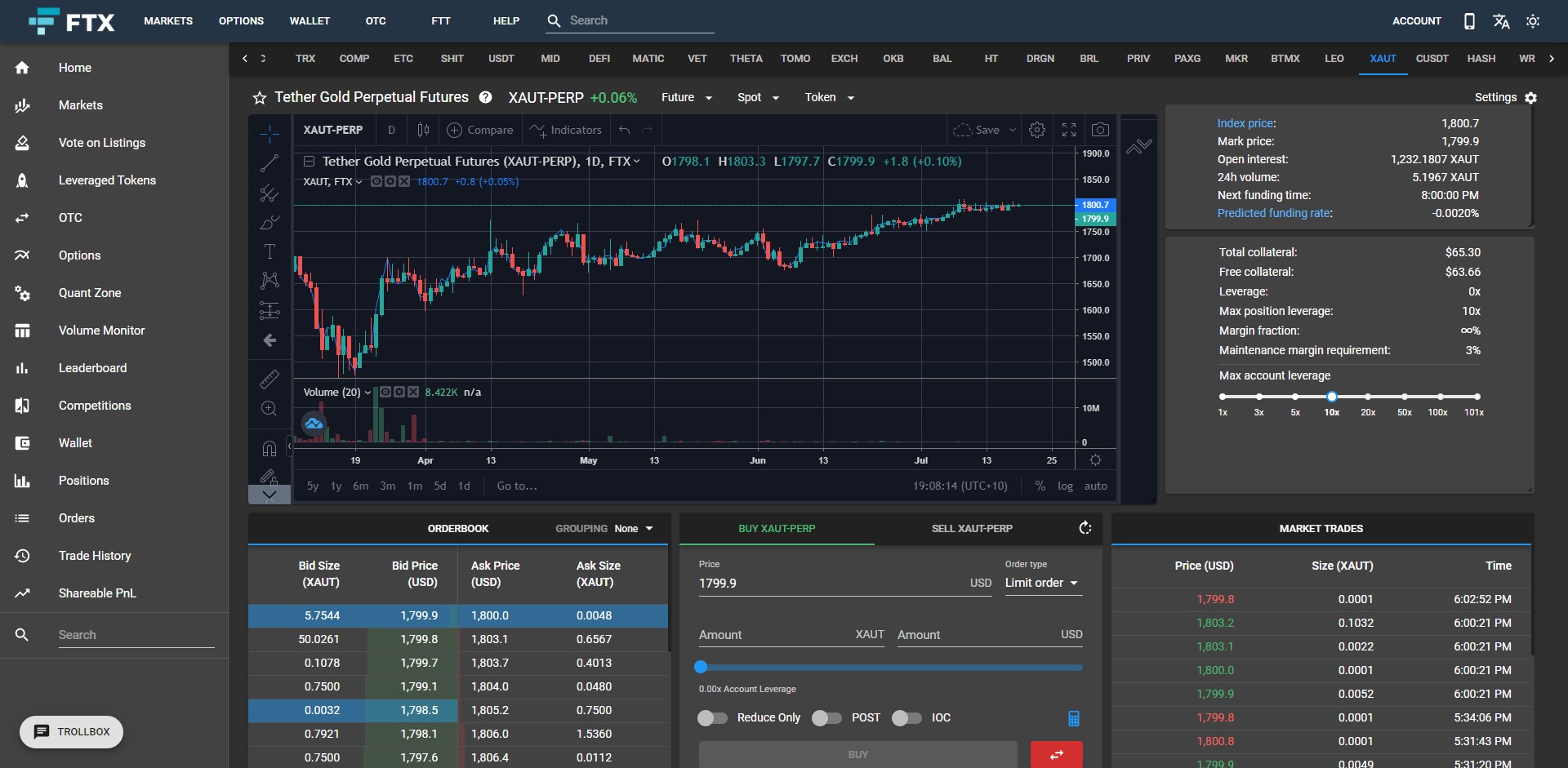Enable the POST order toggle
Viewport: 1568px width, 768px height.
826,718
